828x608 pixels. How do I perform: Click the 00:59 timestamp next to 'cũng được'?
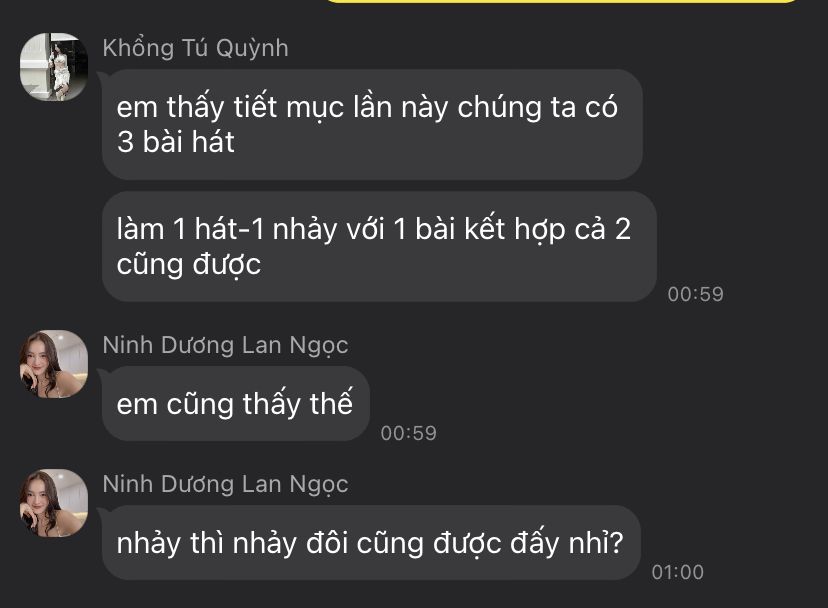pyautogui.click(x=695, y=294)
